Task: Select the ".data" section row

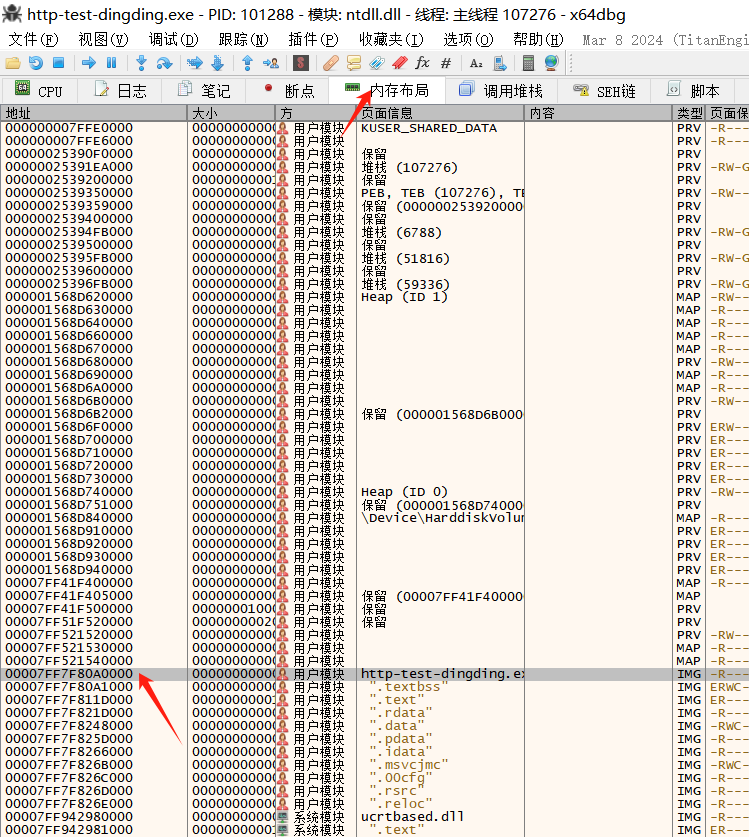Action: [375, 725]
